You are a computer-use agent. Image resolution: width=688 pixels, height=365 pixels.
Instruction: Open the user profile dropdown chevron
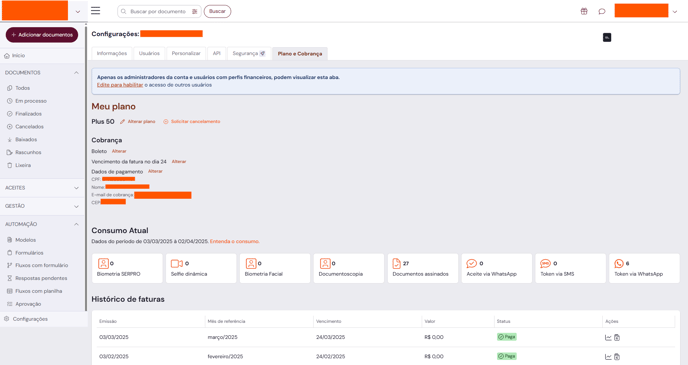675,12
